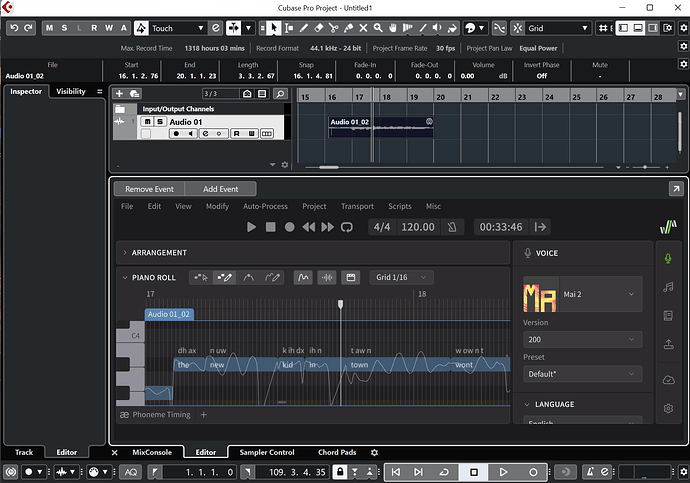Screen dimensions: 690x483
Task: Enable record on Audio 01 track
Action: 176,133
